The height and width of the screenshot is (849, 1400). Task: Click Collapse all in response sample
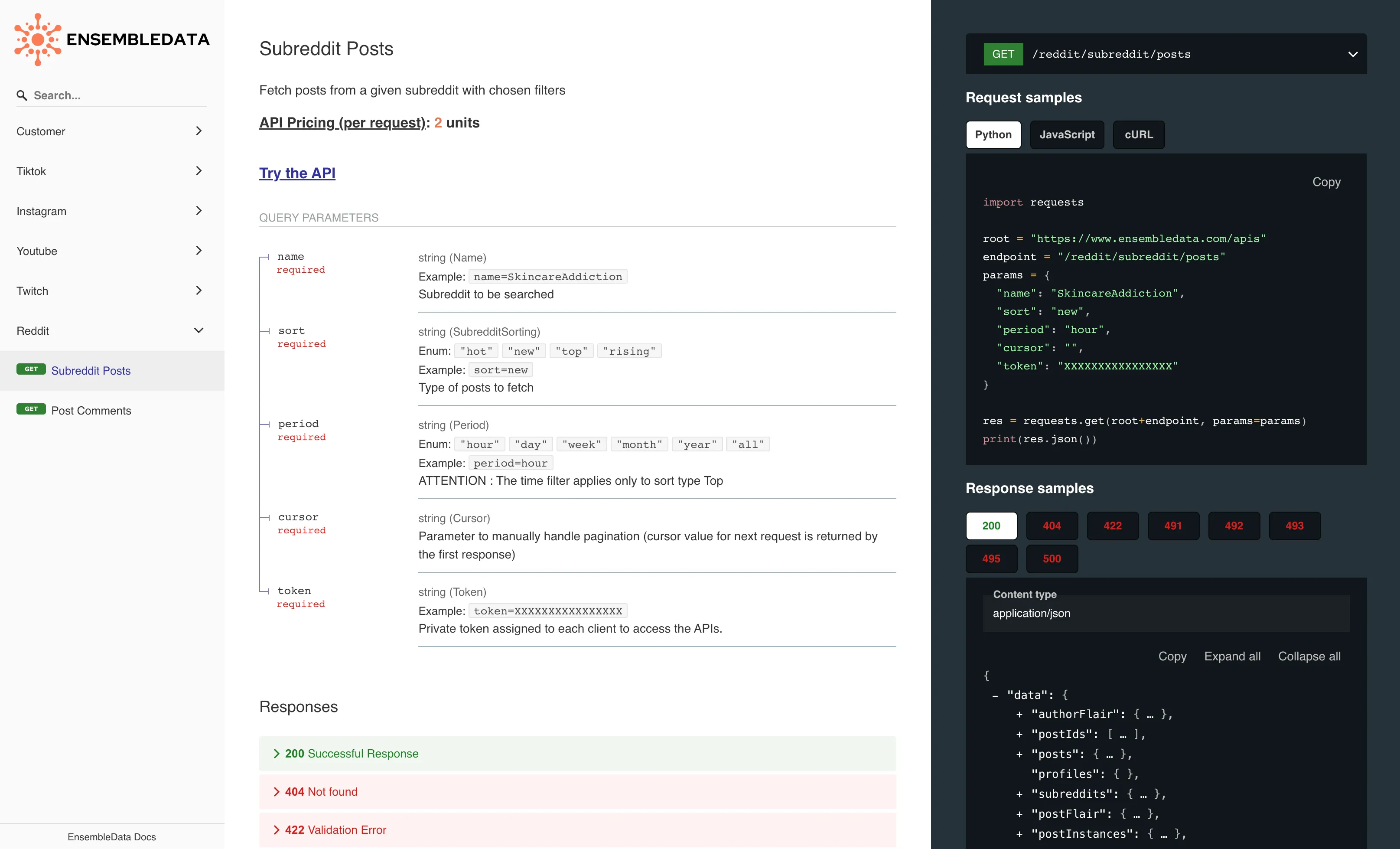tap(1309, 656)
